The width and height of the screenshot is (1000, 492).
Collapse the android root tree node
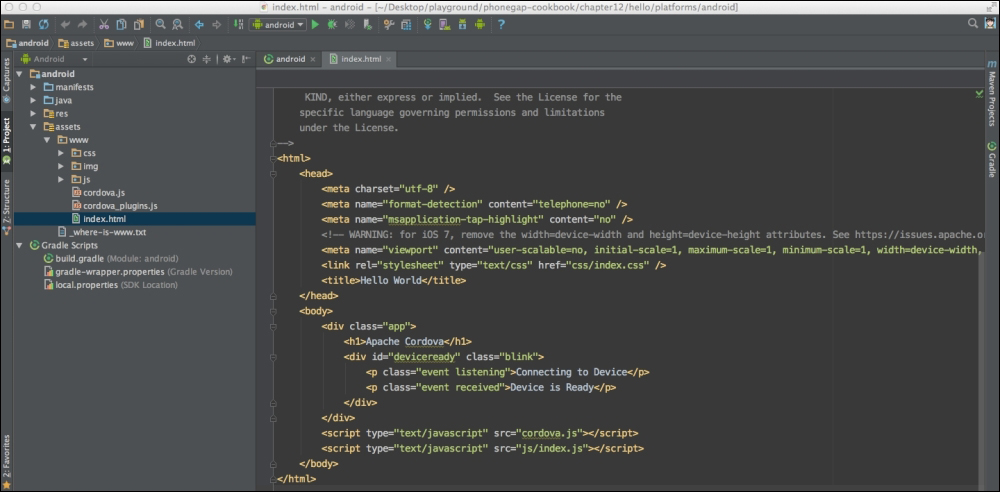pos(20,74)
